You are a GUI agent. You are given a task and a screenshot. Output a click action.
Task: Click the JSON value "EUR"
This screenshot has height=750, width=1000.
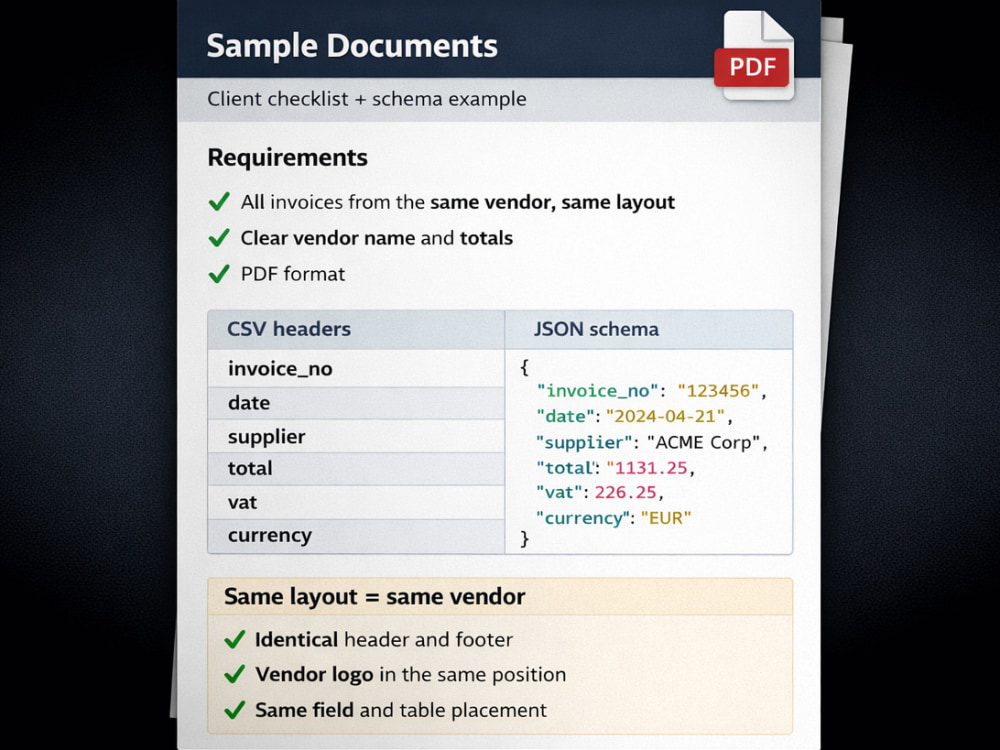[666, 518]
